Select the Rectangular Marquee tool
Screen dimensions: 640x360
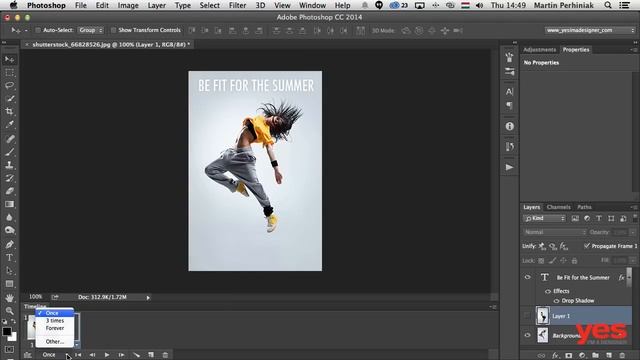[x=9, y=73]
